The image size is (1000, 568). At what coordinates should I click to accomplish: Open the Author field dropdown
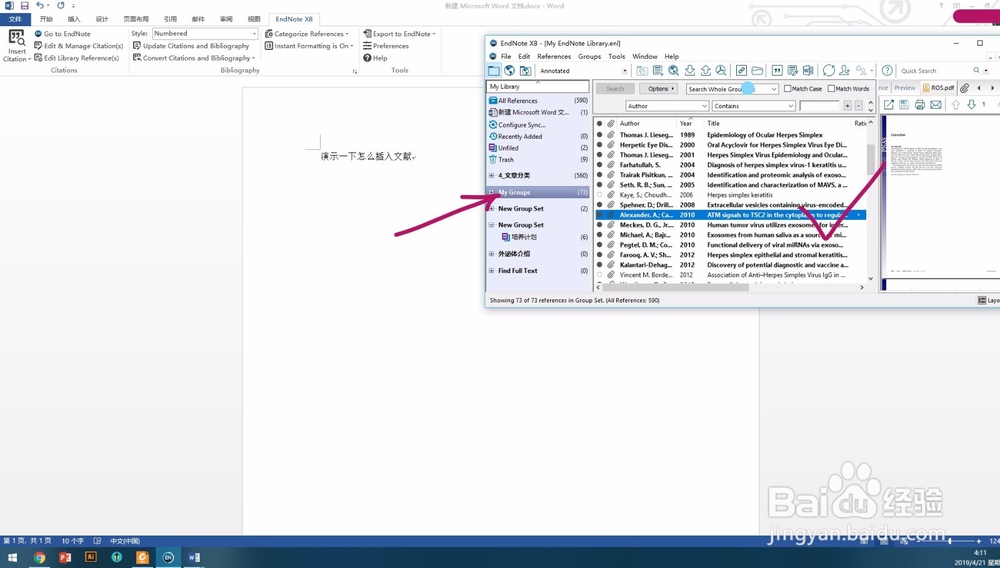pos(667,106)
